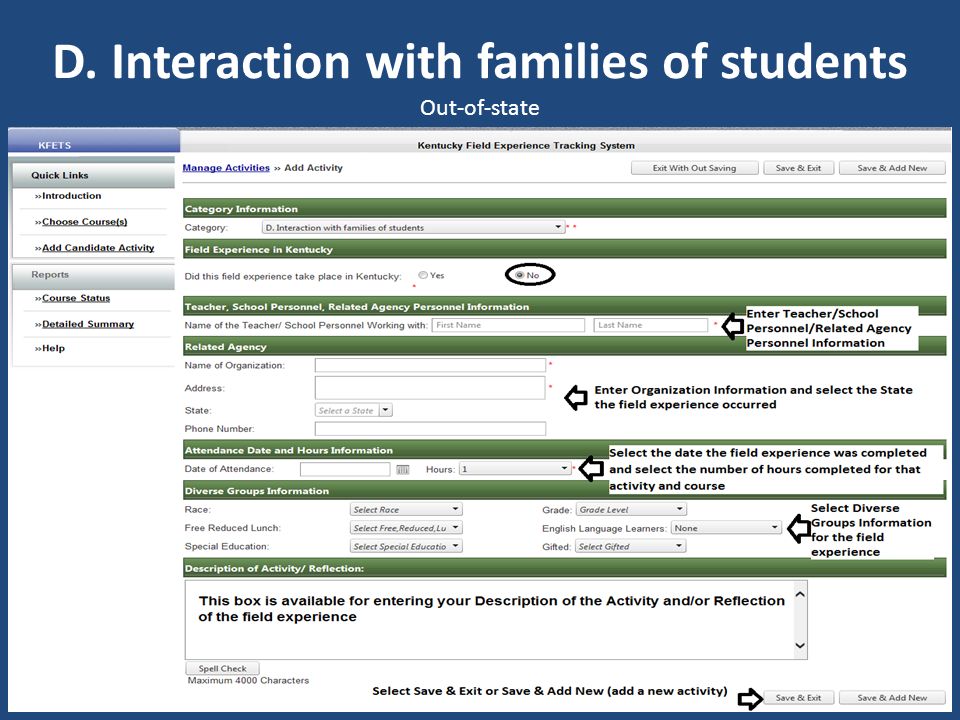960x720 pixels.
Task: Open the Grade Level dropdown
Action: (x=631, y=509)
